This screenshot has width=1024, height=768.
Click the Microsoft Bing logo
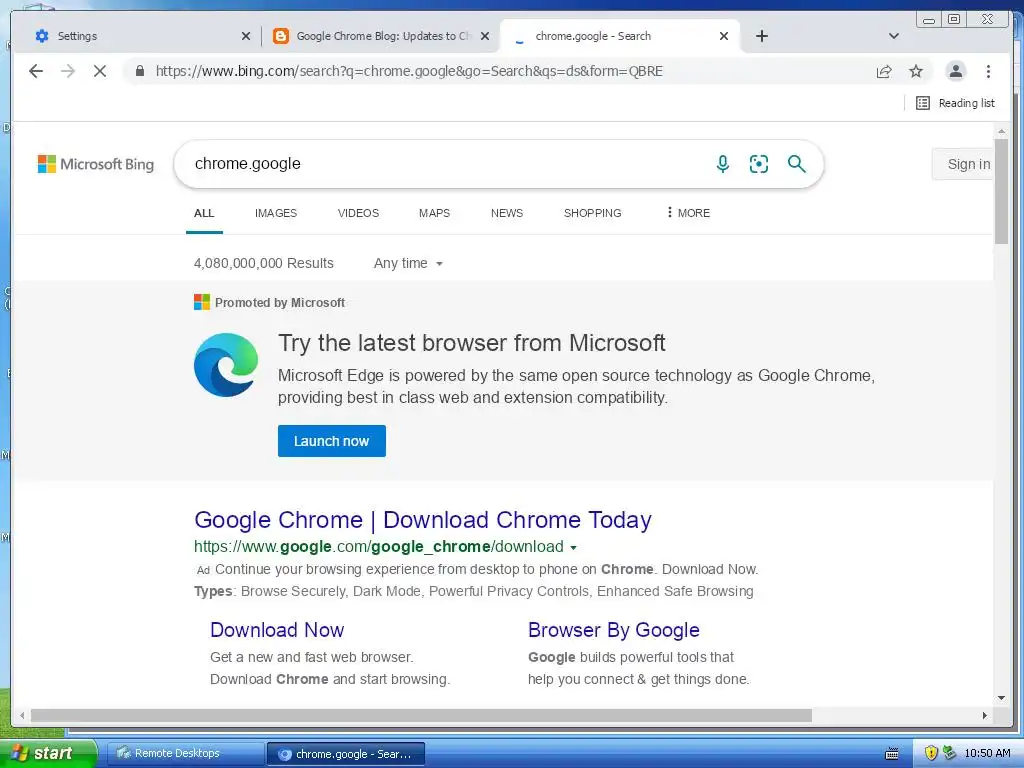pyautogui.click(x=96, y=164)
